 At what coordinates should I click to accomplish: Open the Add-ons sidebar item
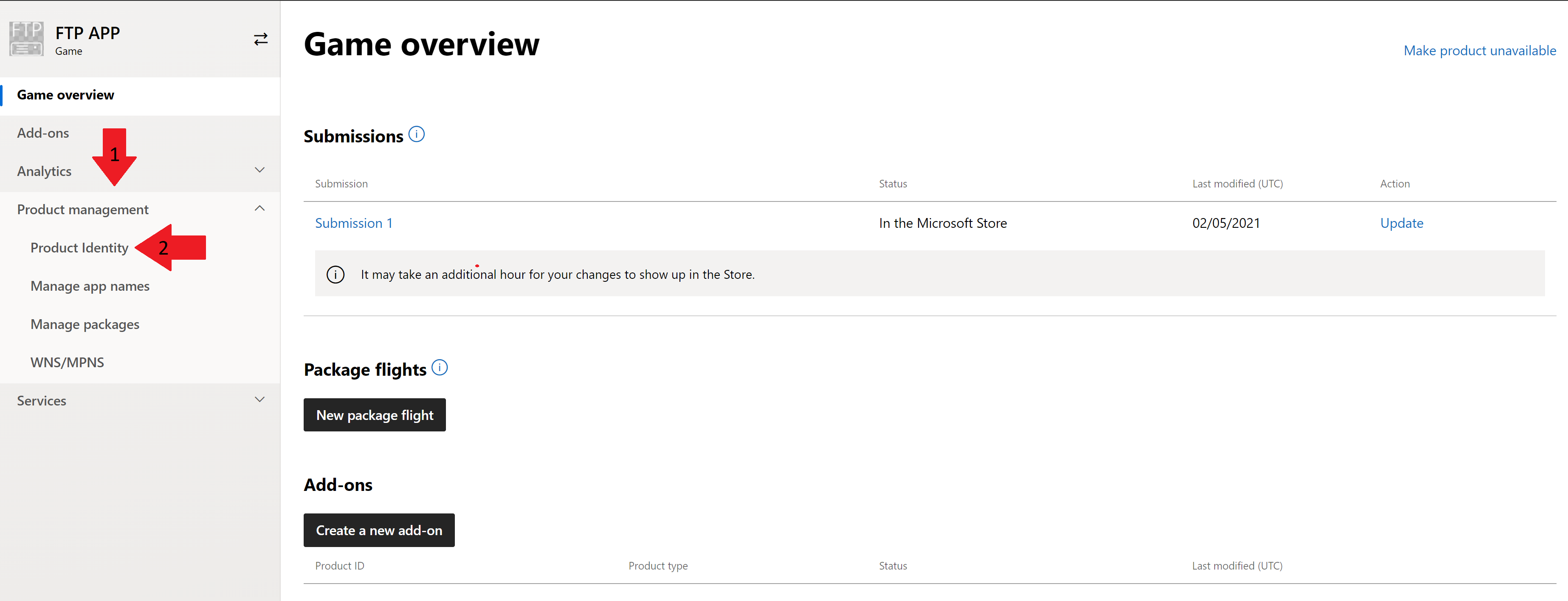(43, 133)
